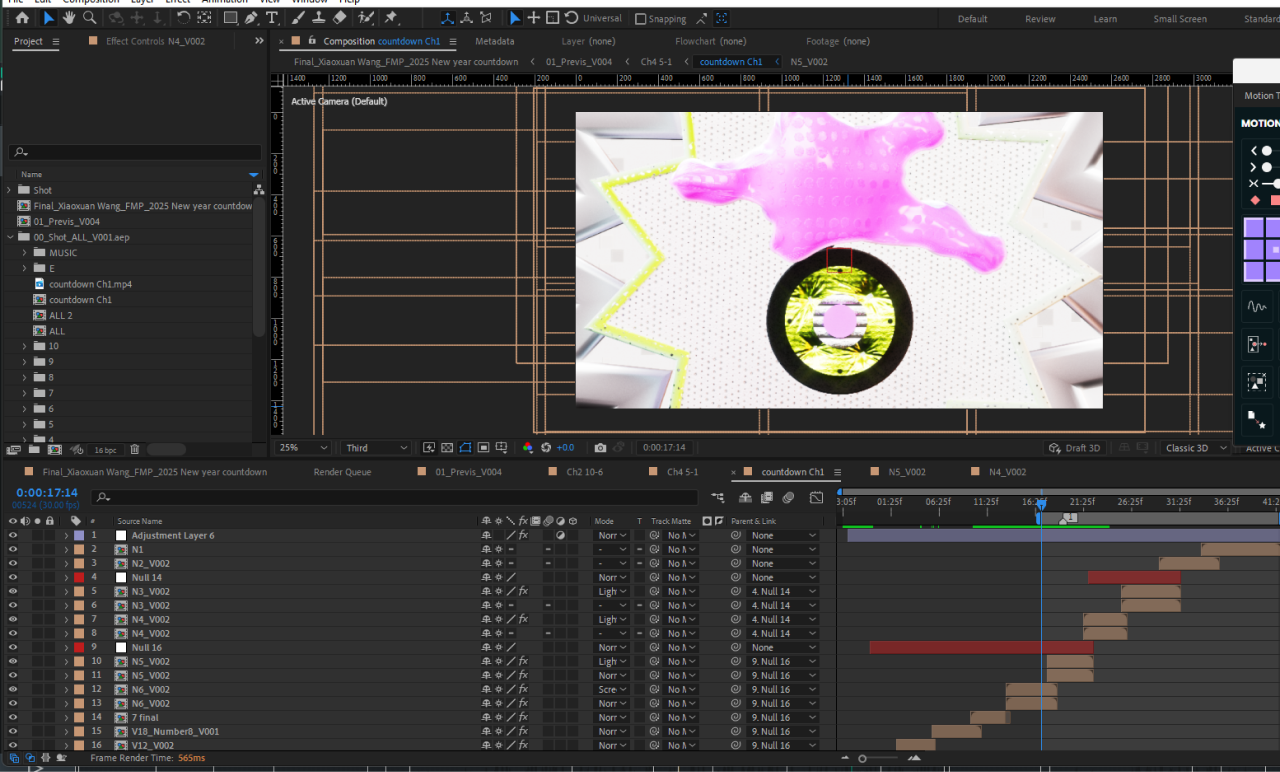This screenshot has width=1280, height=772.
Task: Delete selected project item with trash icon
Action: pos(135,450)
